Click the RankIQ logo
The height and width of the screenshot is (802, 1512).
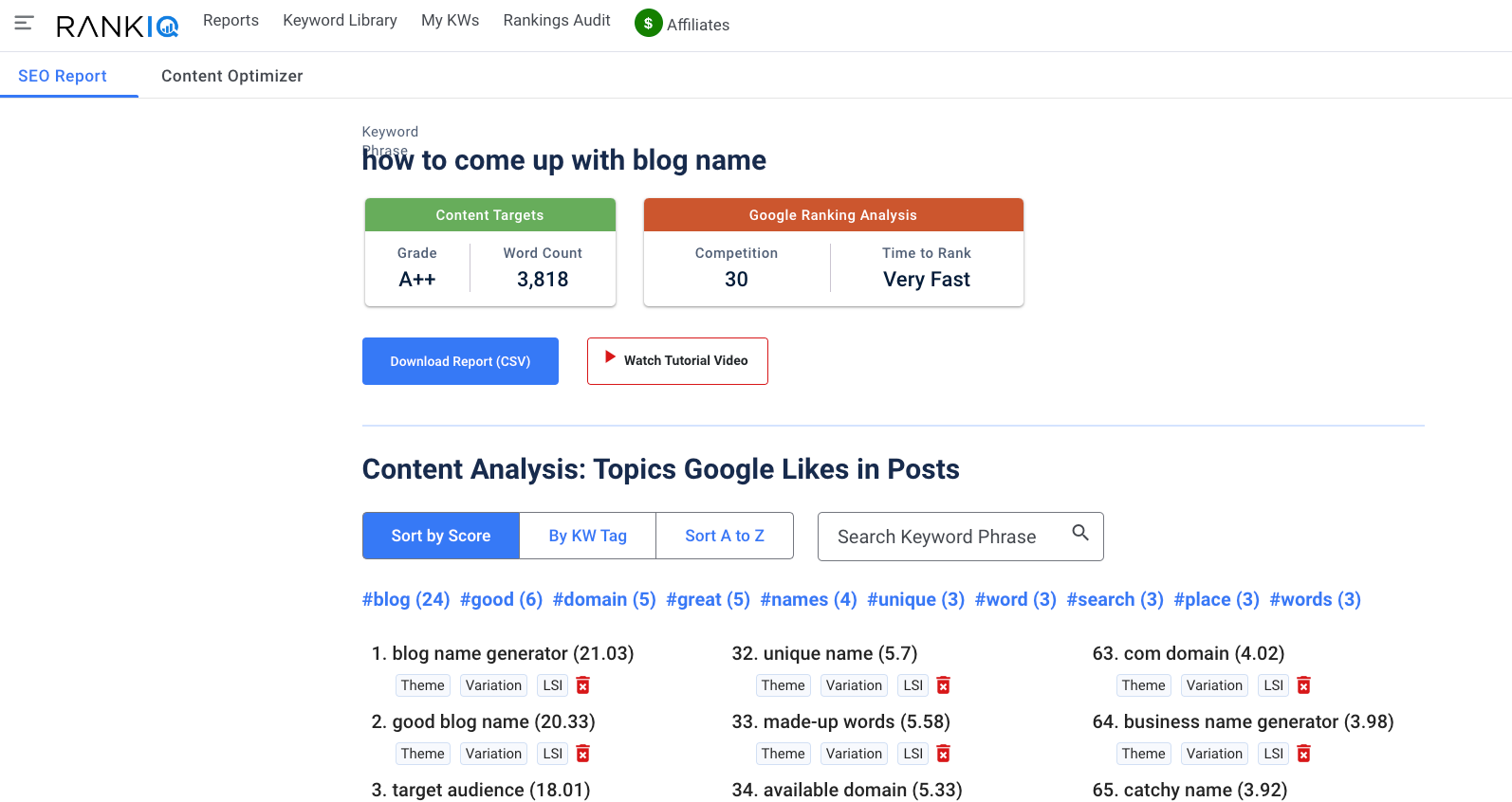click(116, 26)
